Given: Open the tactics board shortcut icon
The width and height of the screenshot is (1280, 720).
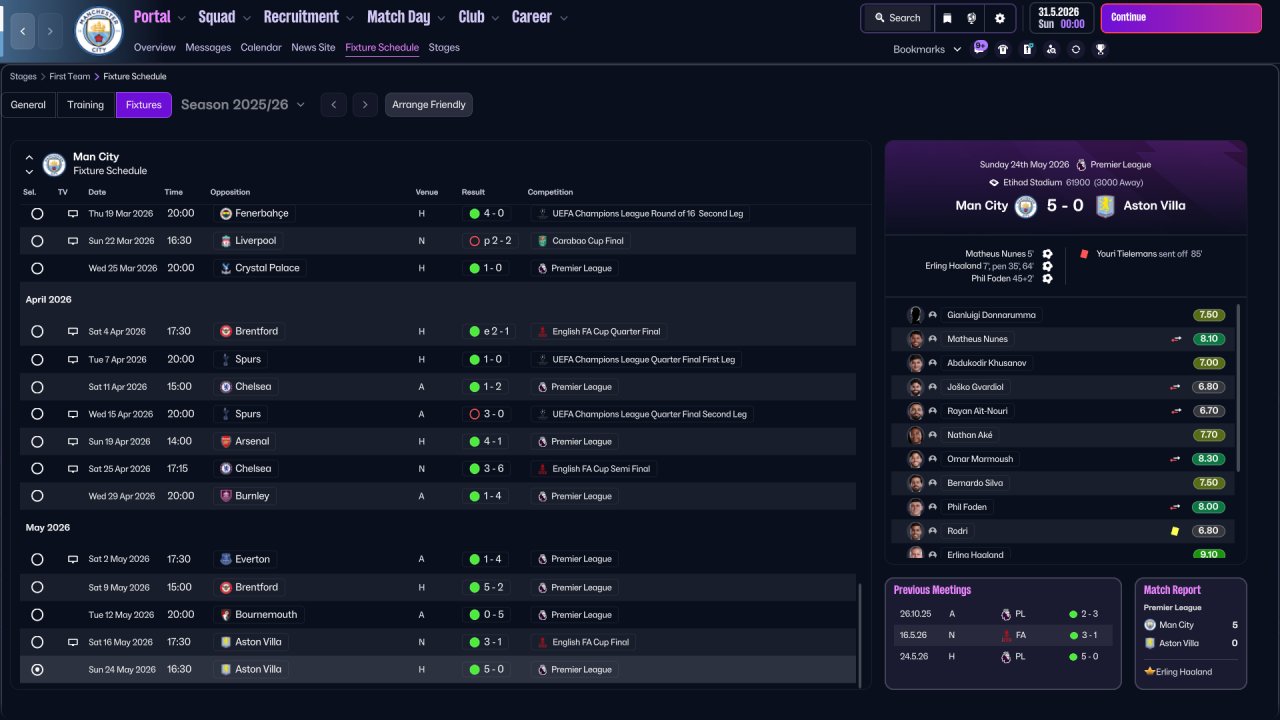Looking at the screenshot, I should coord(1027,49).
